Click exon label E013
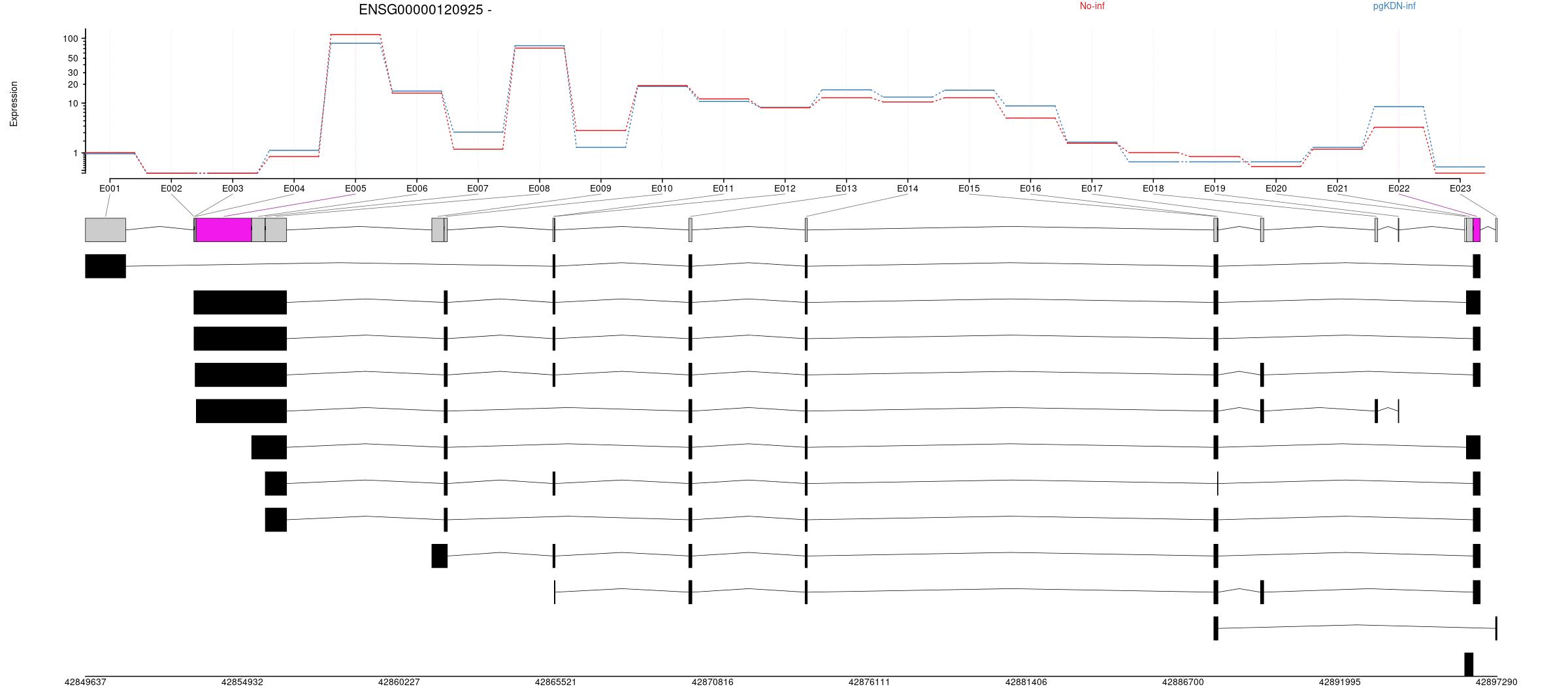This screenshot has width=1568, height=693. pos(846,188)
